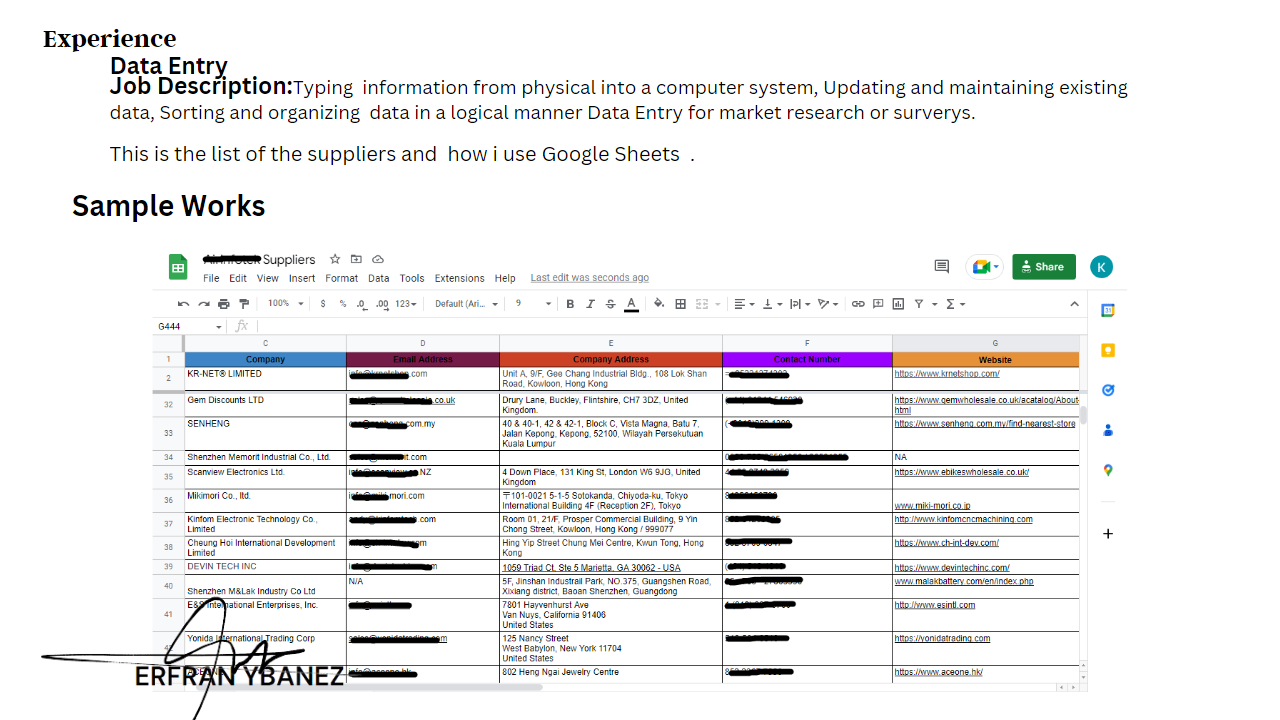Toggle italic formatting
This screenshot has height=720, width=1280.
590,304
